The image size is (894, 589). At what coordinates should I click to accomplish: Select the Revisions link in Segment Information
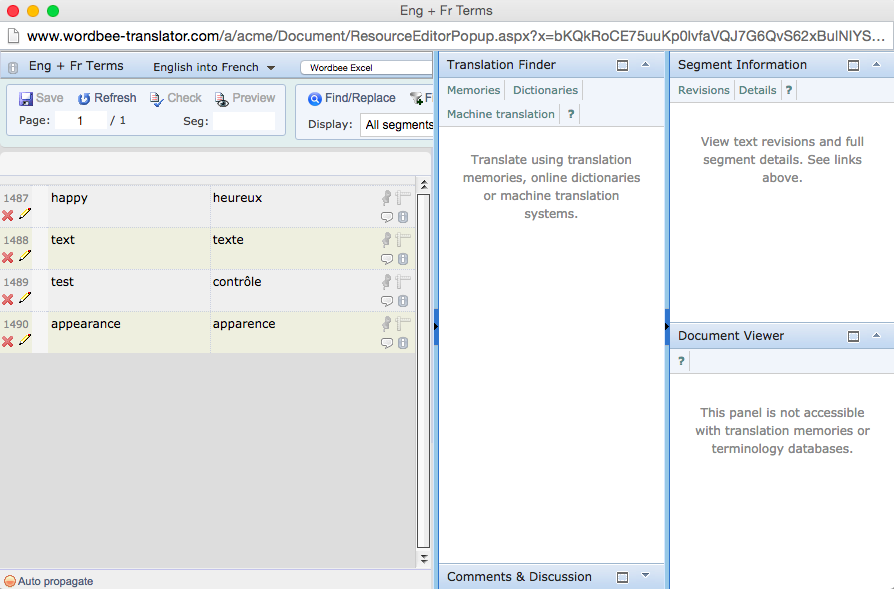click(704, 90)
